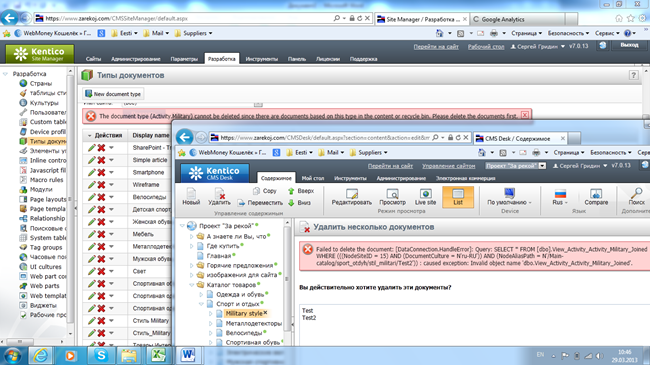This screenshot has height=365, width=650.
Task: Follow Перейти на сайт link in Site Manager
Action: click(x=436, y=47)
